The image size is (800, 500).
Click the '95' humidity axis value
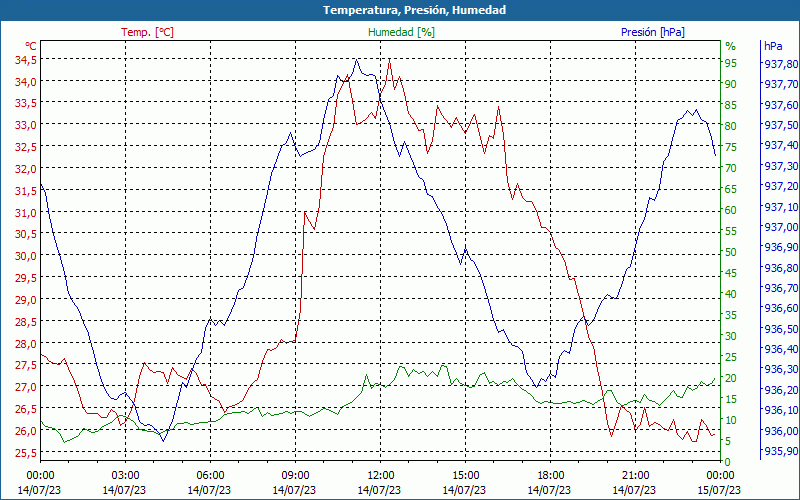click(x=731, y=63)
